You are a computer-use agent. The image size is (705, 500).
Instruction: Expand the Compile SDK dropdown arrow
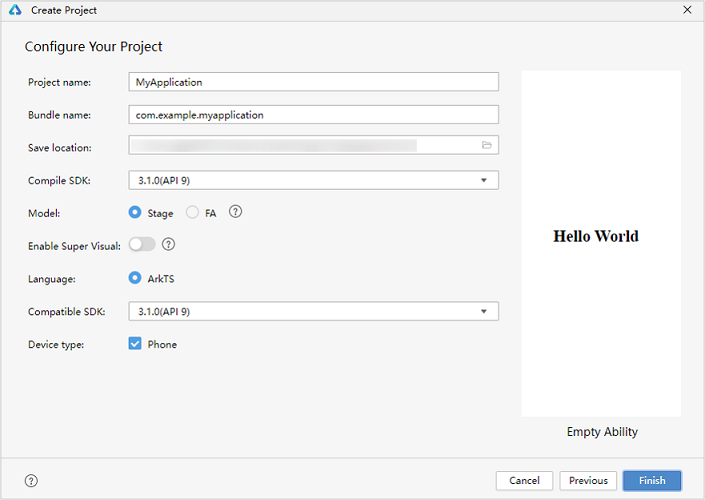pyautogui.click(x=484, y=180)
